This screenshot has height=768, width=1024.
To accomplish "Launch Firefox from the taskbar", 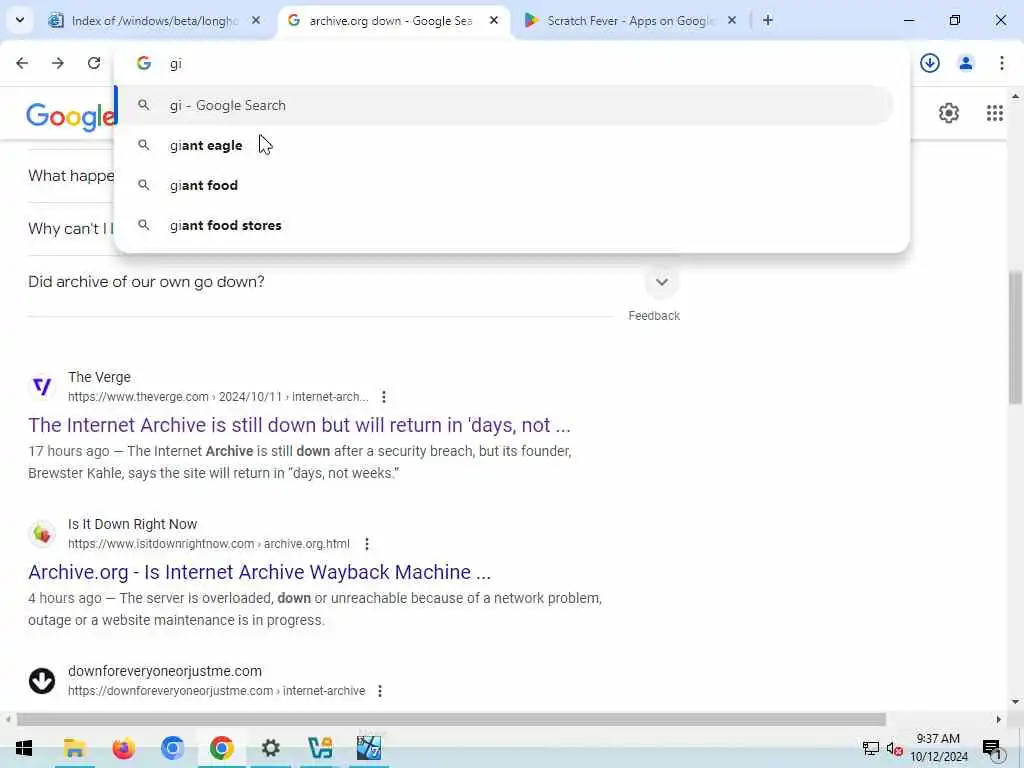I will pos(123,748).
